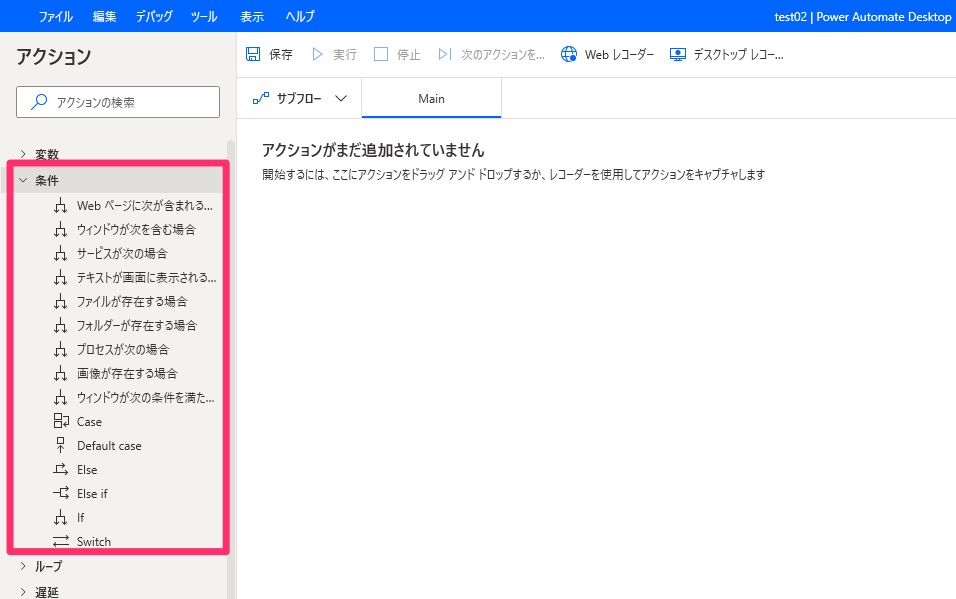Click the サブフロー label text
Viewport: 956px width, 599px height.
pyautogui.click(x=299, y=98)
